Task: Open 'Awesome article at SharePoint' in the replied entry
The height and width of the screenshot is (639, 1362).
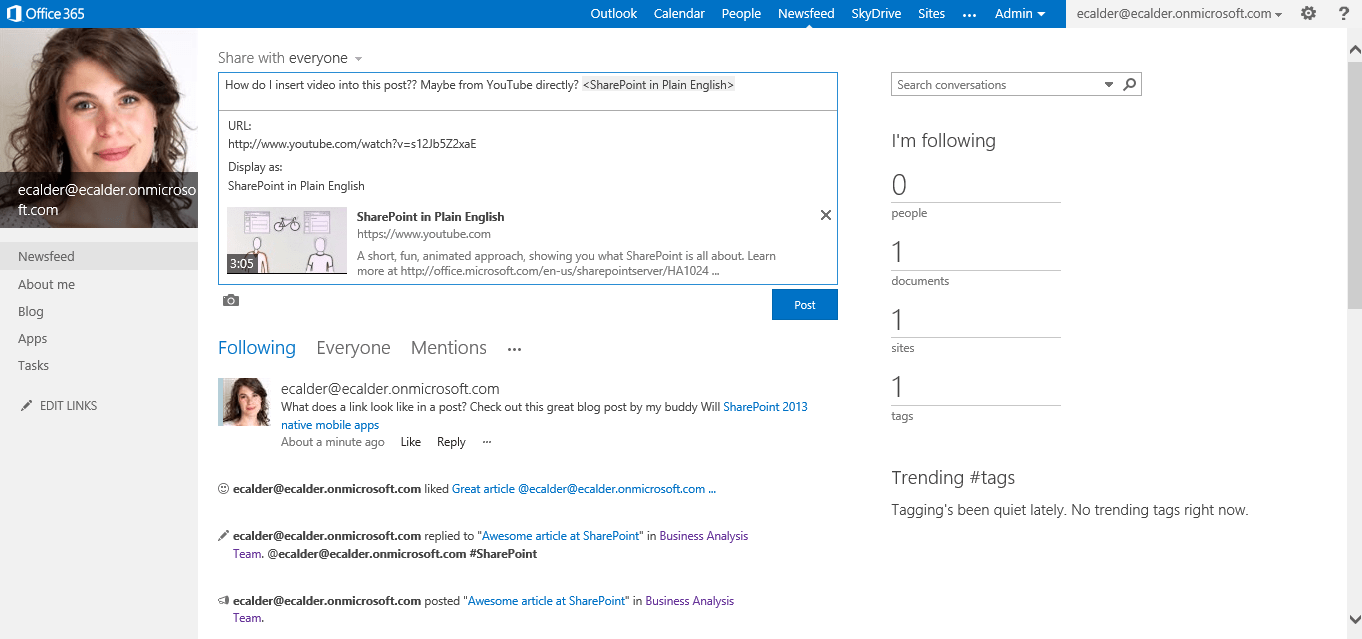Action: 560,536
